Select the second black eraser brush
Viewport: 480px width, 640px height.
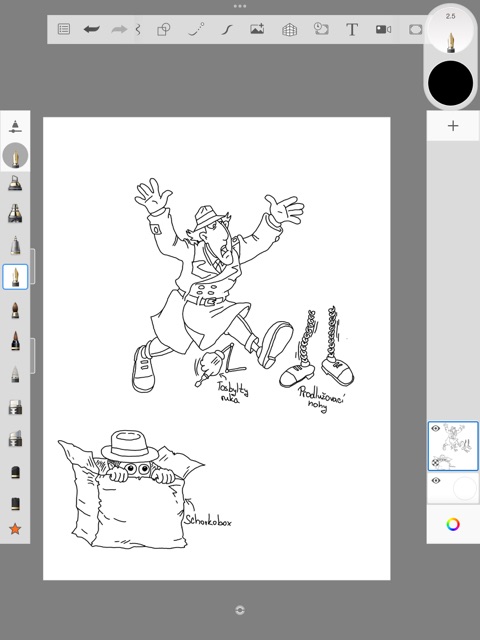(15, 503)
